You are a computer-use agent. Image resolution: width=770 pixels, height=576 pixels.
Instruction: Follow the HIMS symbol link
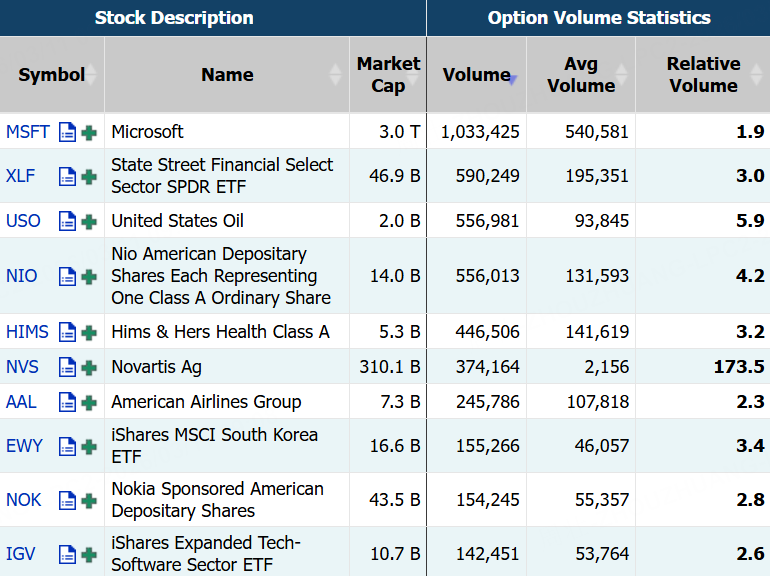tap(27, 332)
